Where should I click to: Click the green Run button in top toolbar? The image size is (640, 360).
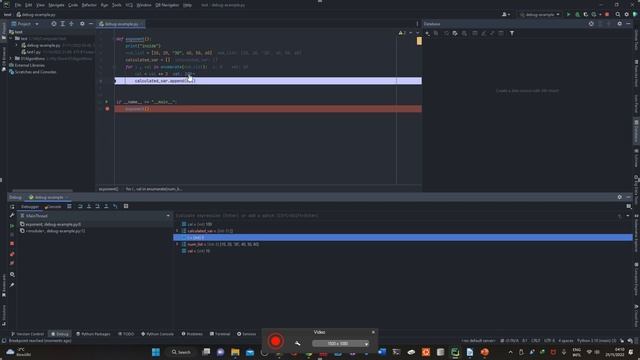tap(568, 15)
